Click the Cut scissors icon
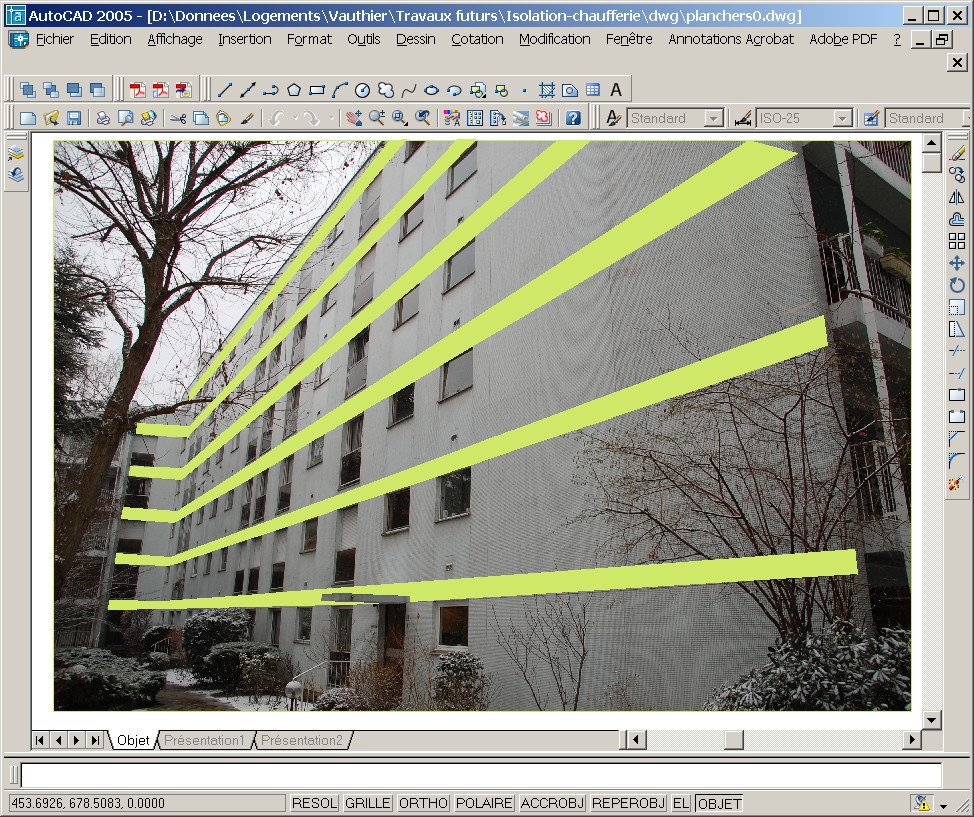The width and height of the screenshot is (974, 817). click(178, 118)
